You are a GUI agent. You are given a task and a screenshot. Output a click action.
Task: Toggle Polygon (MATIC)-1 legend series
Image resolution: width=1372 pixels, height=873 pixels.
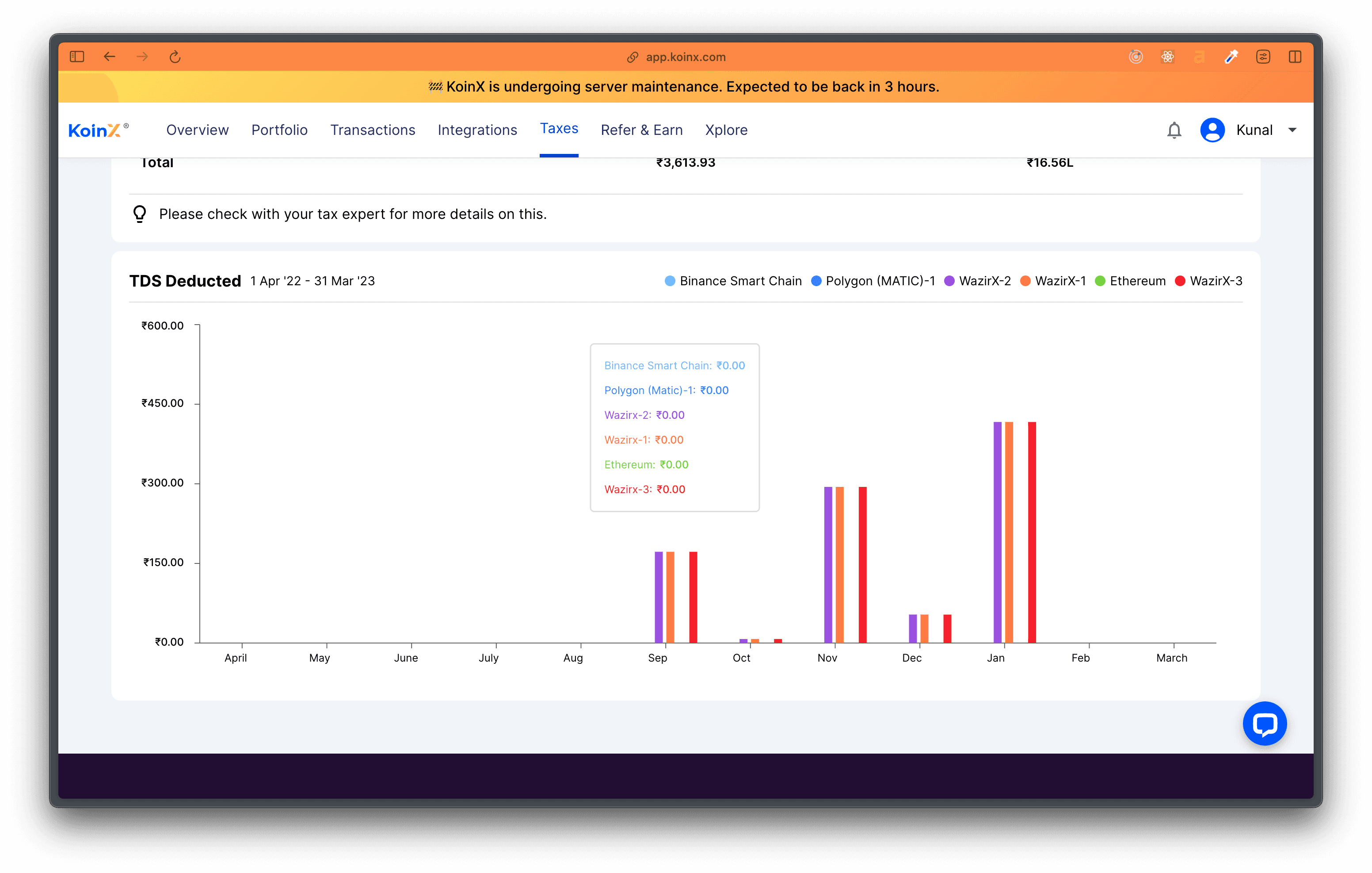(x=873, y=280)
